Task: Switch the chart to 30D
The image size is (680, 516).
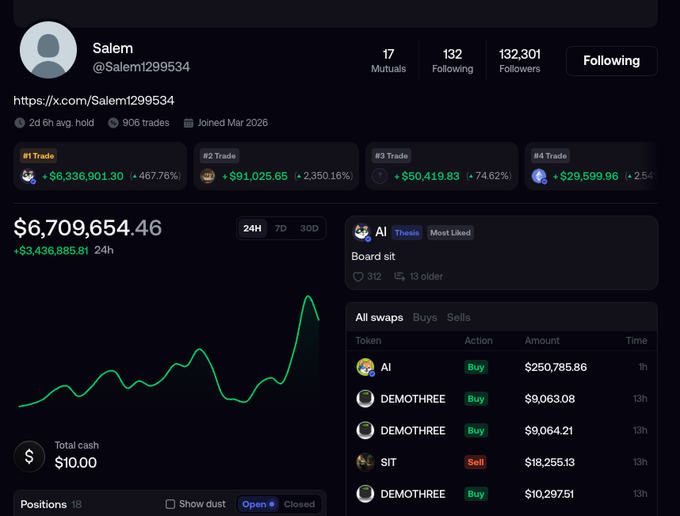Action: click(x=309, y=229)
